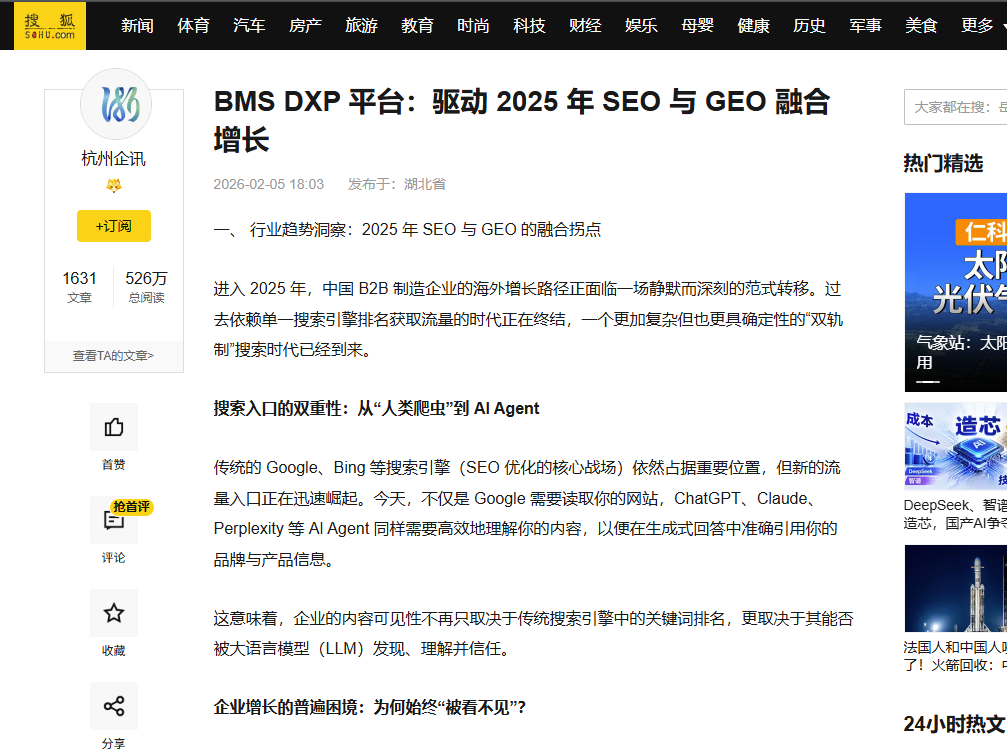The image size is (1007, 751).
Task: Go to the 科技 section
Action: click(x=529, y=26)
